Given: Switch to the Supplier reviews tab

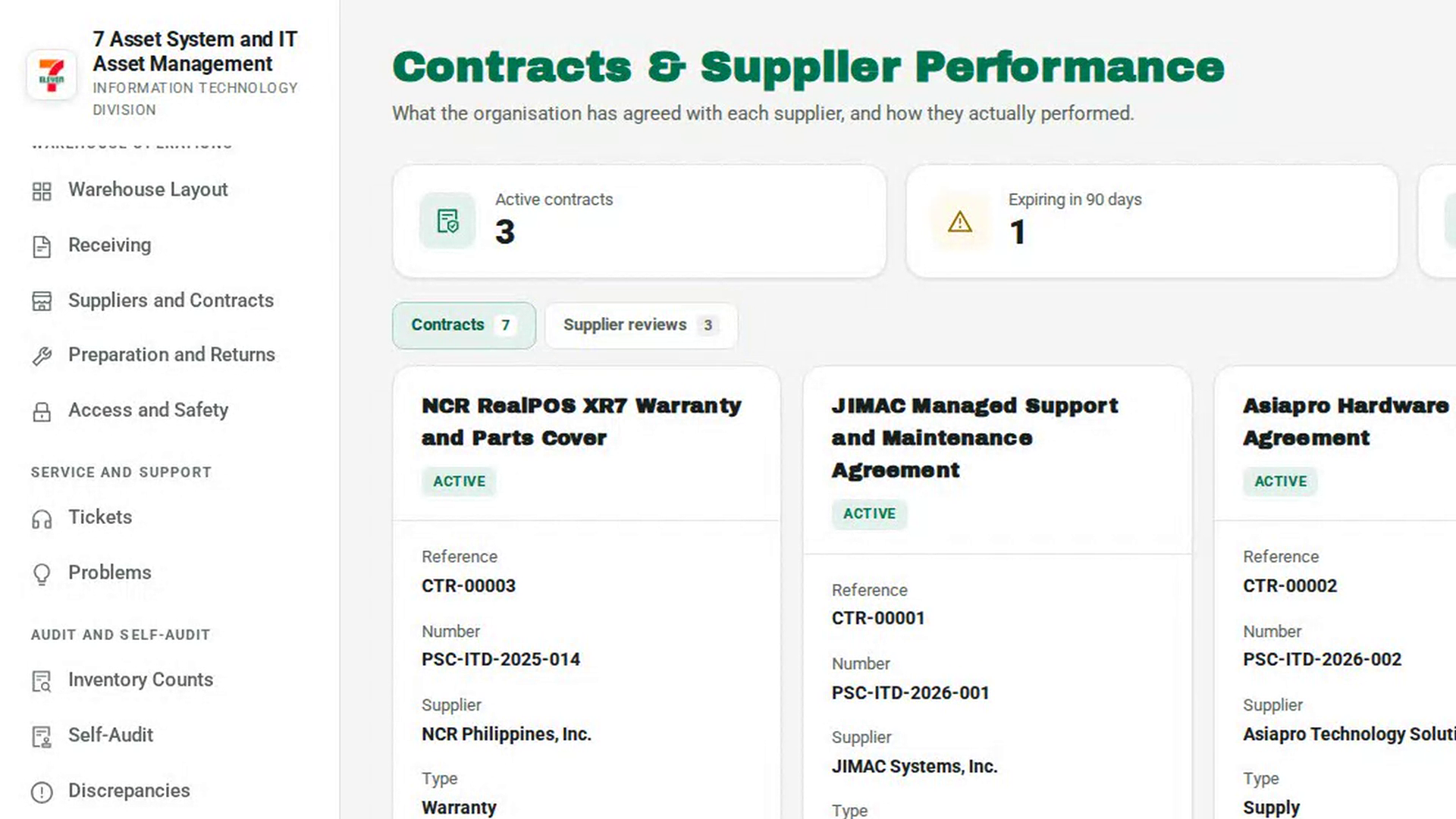Looking at the screenshot, I should pyautogui.click(x=641, y=325).
